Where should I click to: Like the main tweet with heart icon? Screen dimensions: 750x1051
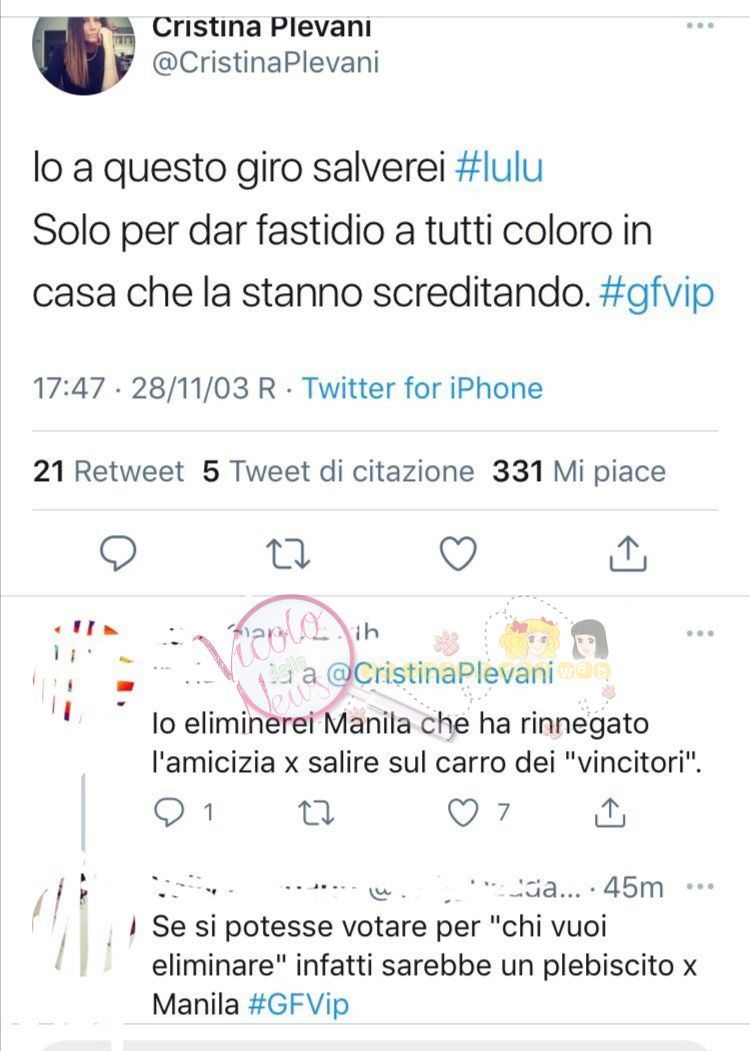pos(458,554)
